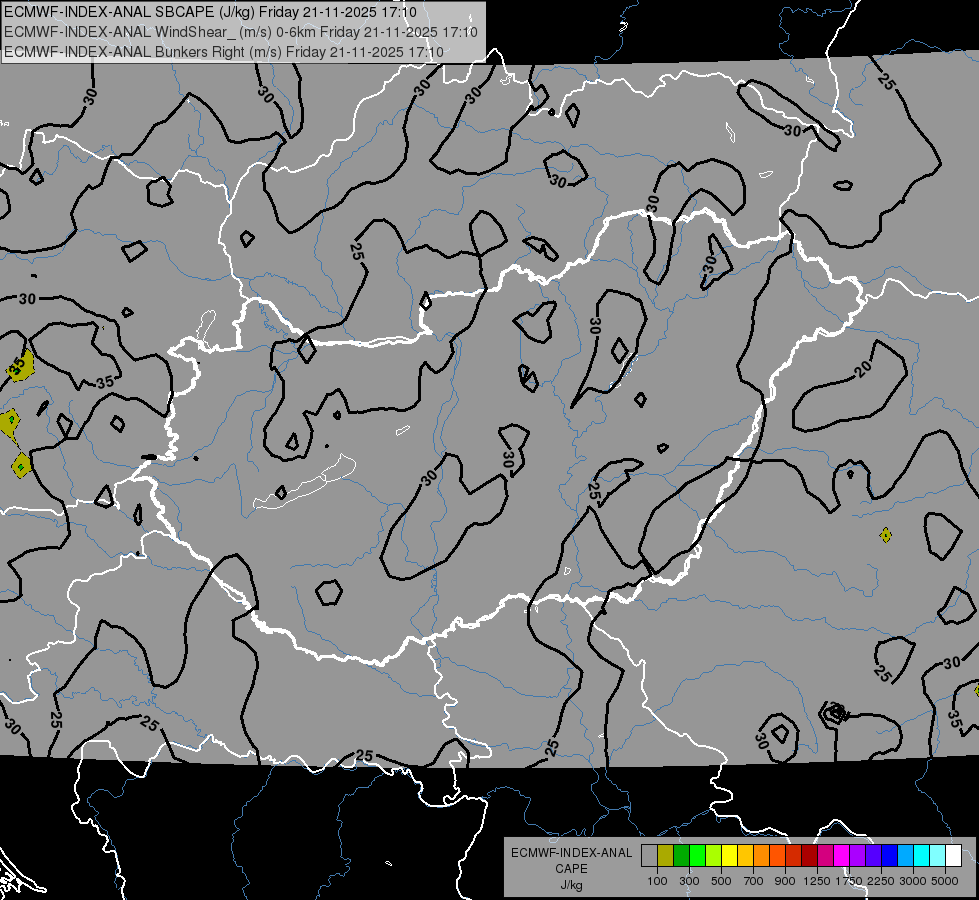Image resolution: width=979 pixels, height=900 pixels.
Task: Click the ECMWF-INDEX-ANAL legend title
Action: [571, 853]
